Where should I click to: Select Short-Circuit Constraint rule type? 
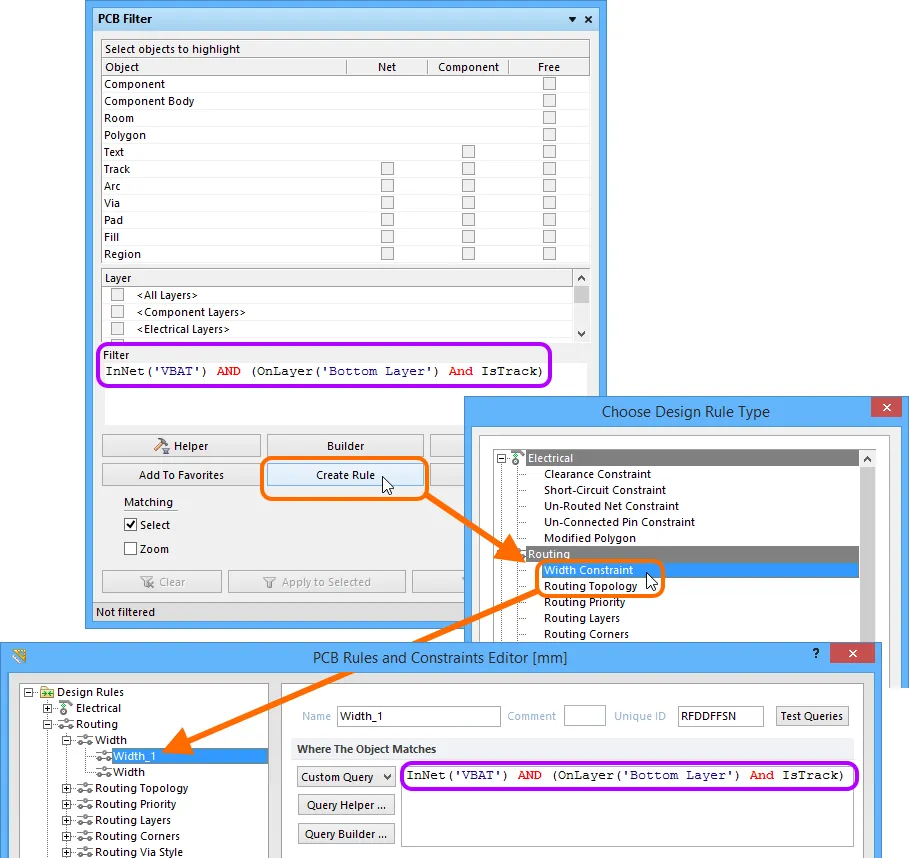click(x=605, y=490)
